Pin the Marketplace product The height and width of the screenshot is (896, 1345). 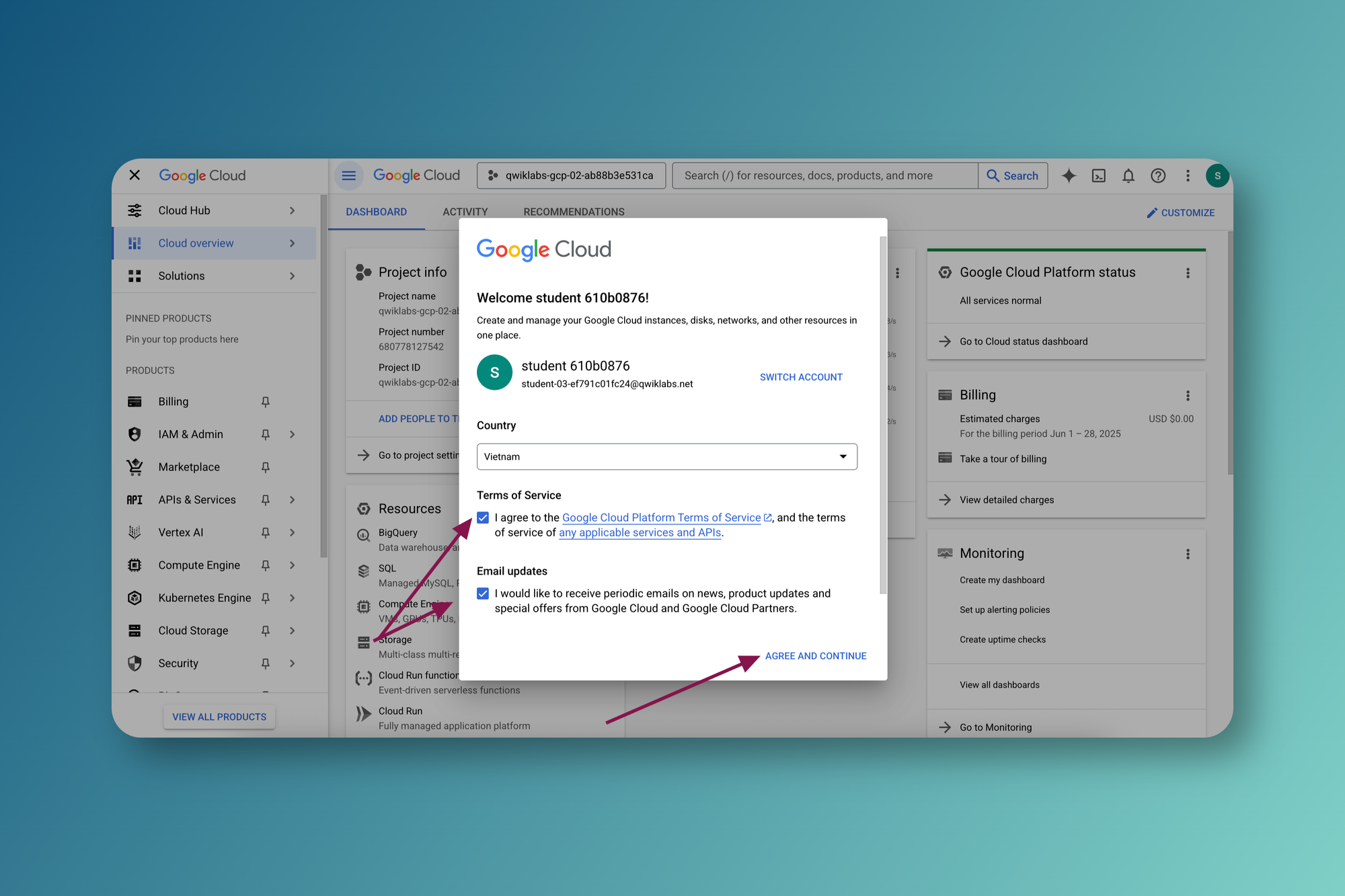(x=266, y=467)
